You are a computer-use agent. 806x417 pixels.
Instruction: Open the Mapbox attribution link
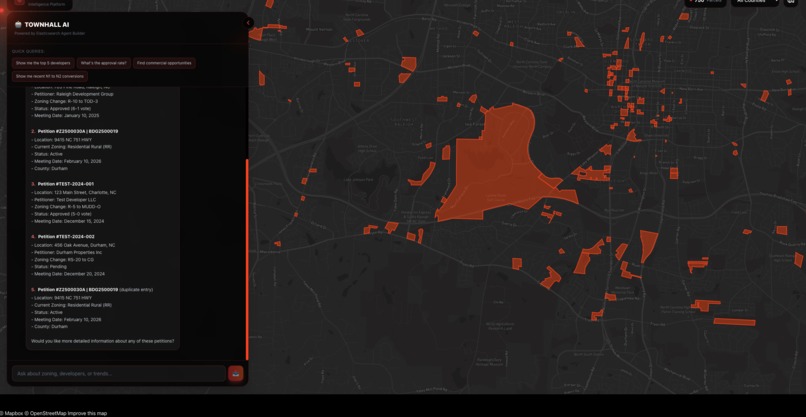(10, 413)
